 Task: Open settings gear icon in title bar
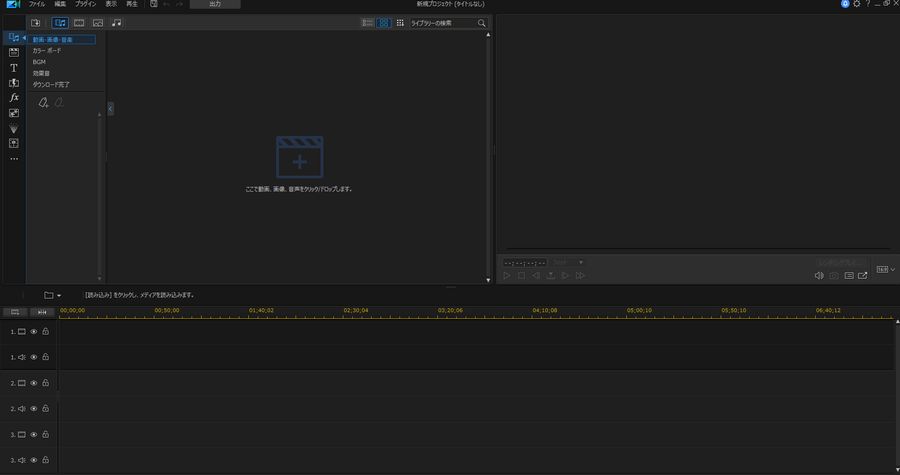pos(856,5)
